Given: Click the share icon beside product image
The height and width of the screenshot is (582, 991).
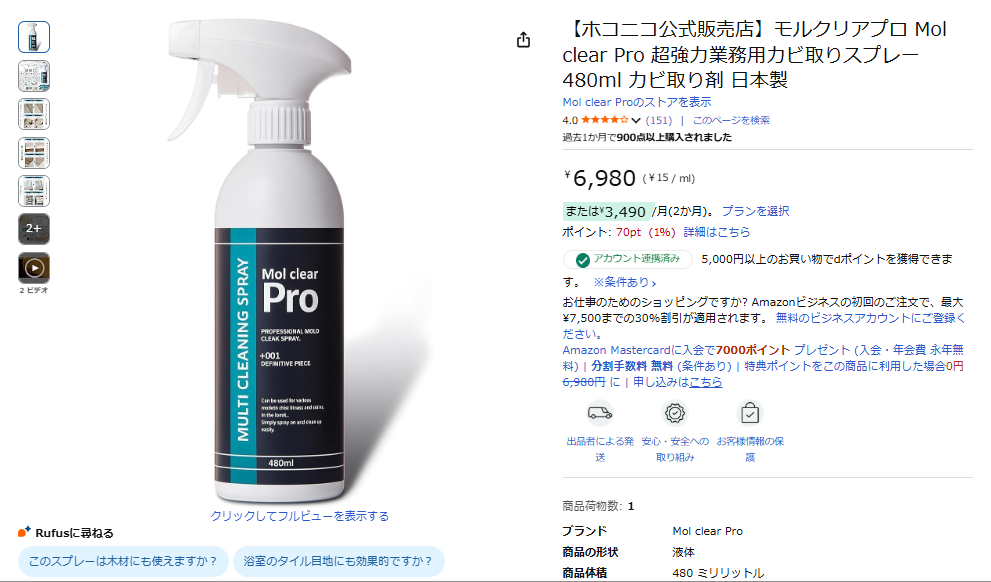Looking at the screenshot, I should [x=523, y=40].
